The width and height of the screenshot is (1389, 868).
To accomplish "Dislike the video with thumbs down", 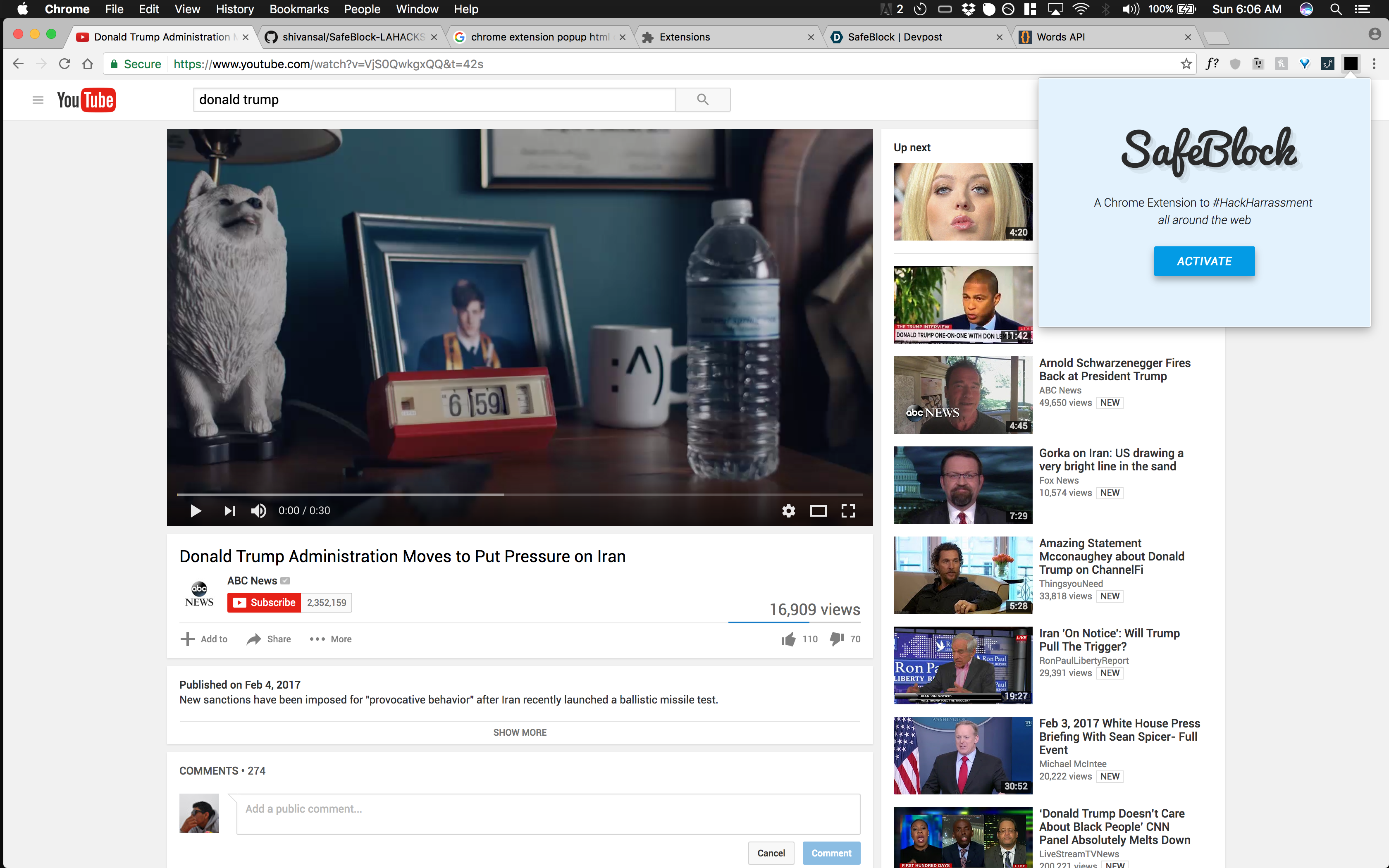I will point(837,639).
